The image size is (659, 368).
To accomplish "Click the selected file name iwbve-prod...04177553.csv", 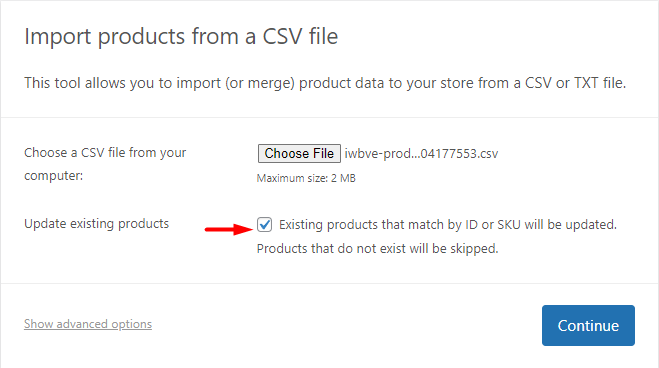I will [x=421, y=154].
